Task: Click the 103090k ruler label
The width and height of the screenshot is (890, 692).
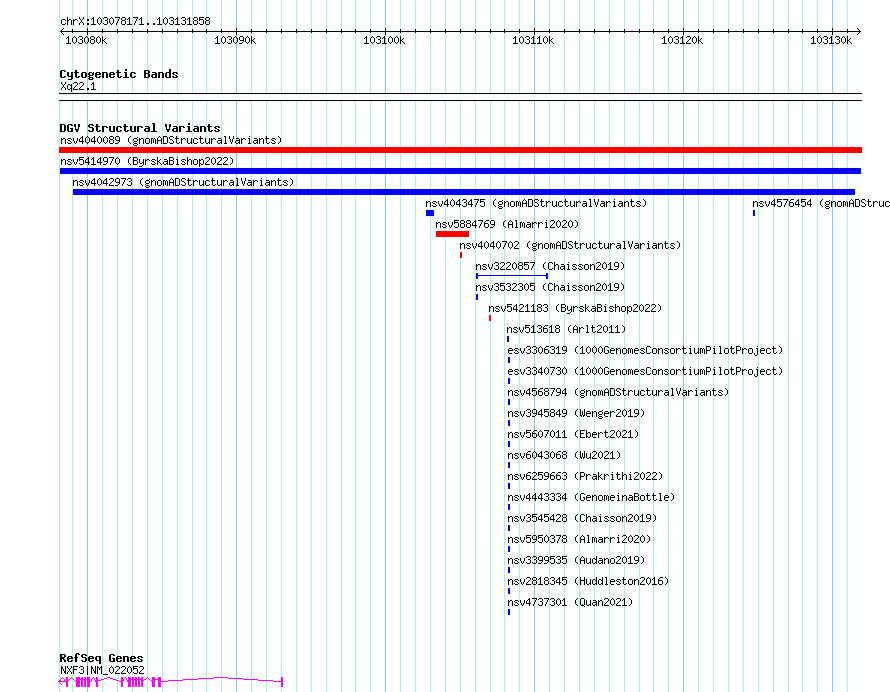Action: pos(235,40)
